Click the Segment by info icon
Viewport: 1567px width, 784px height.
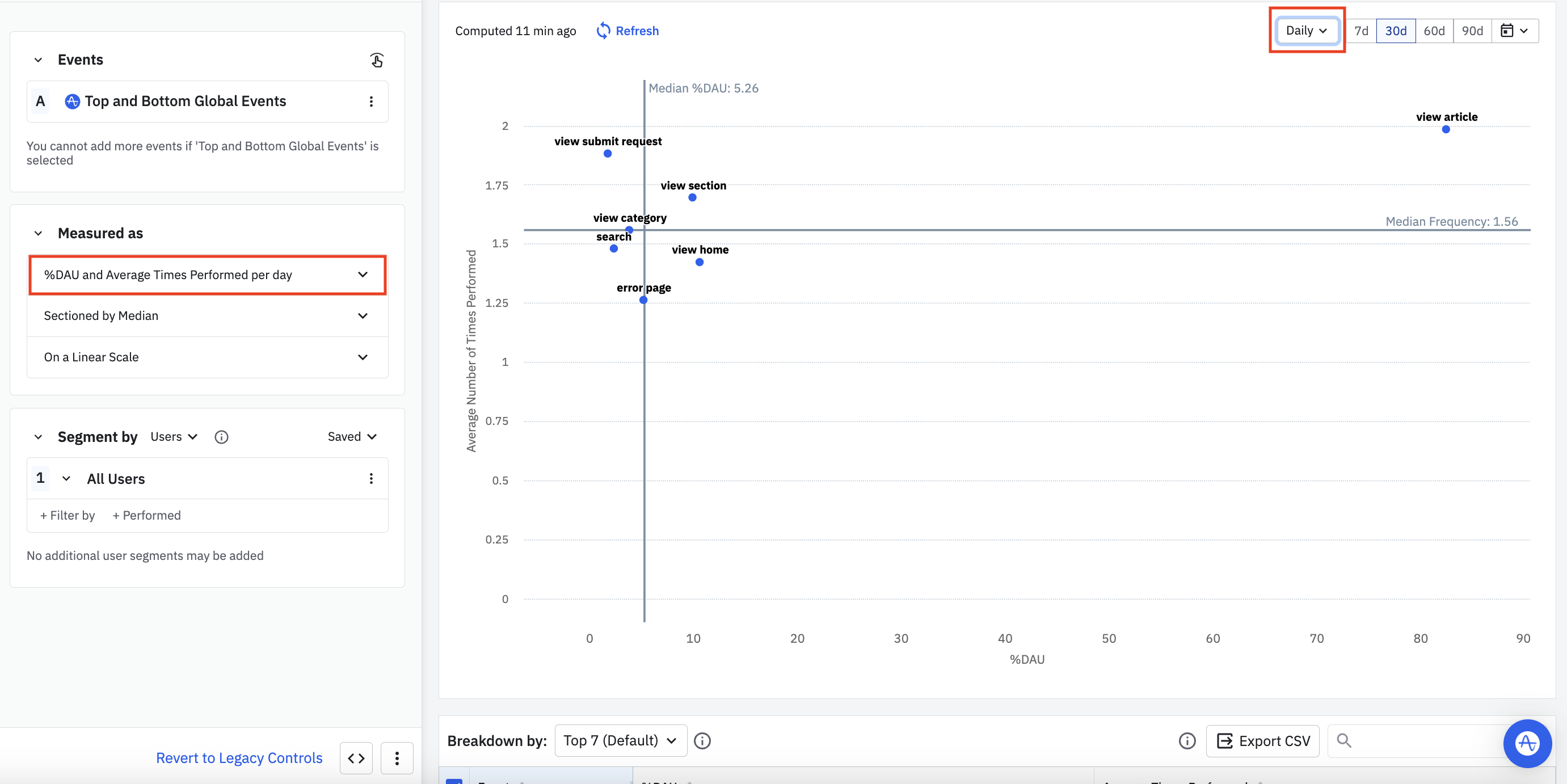point(221,437)
